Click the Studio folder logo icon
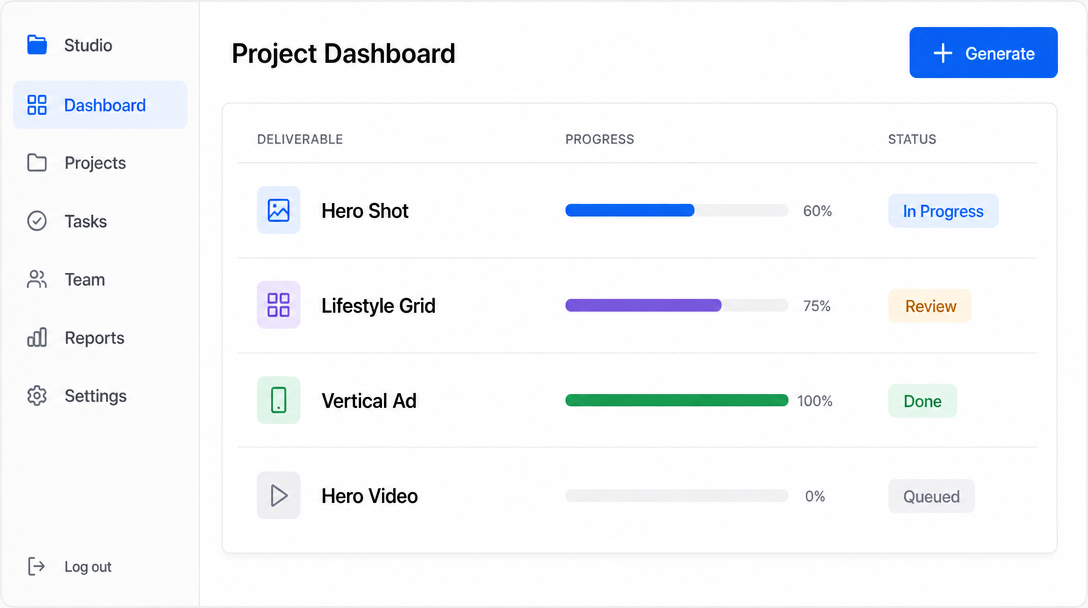The image size is (1088, 608). 37,45
